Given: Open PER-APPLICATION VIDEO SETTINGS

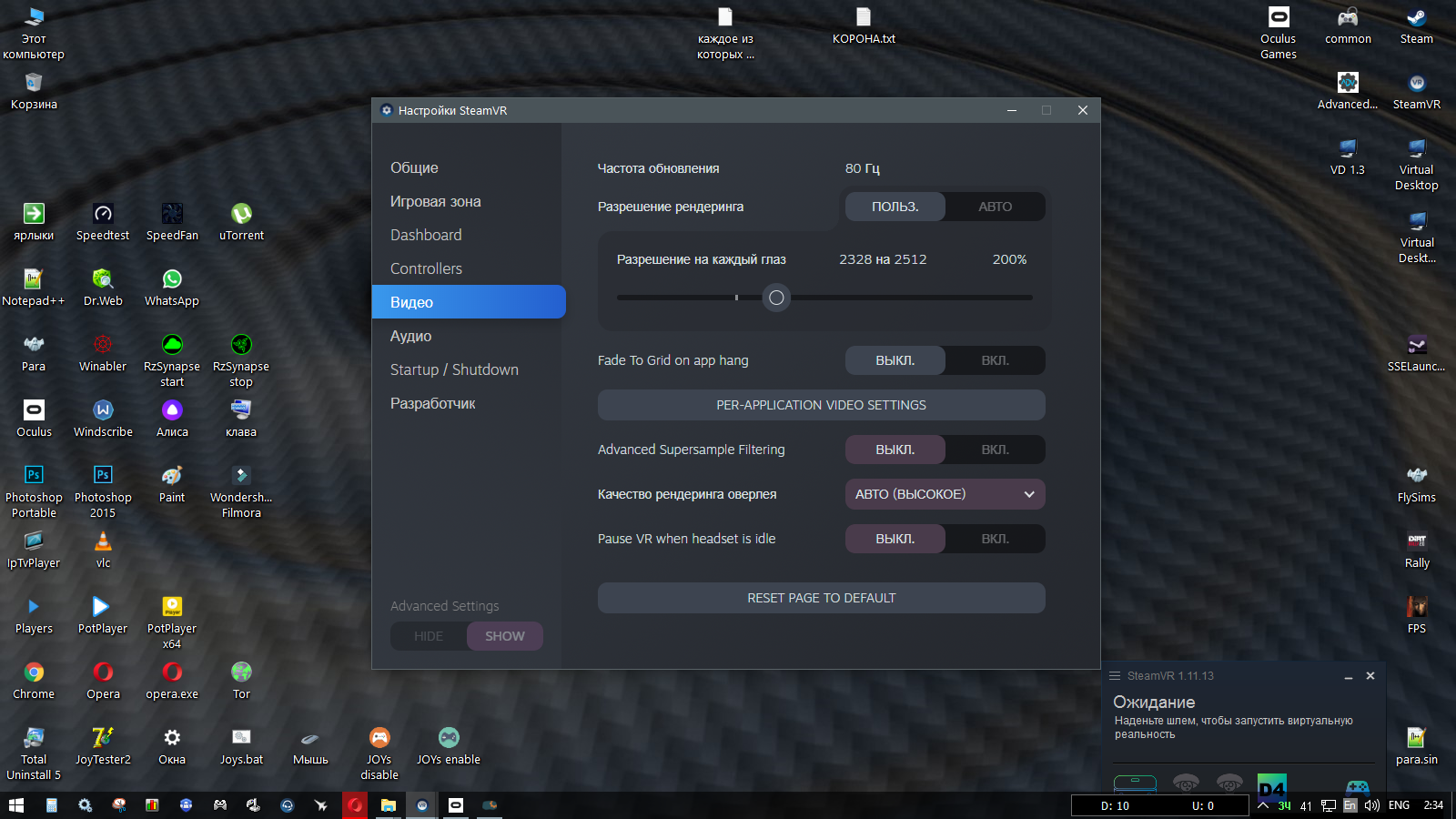Looking at the screenshot, I should 822,405.
